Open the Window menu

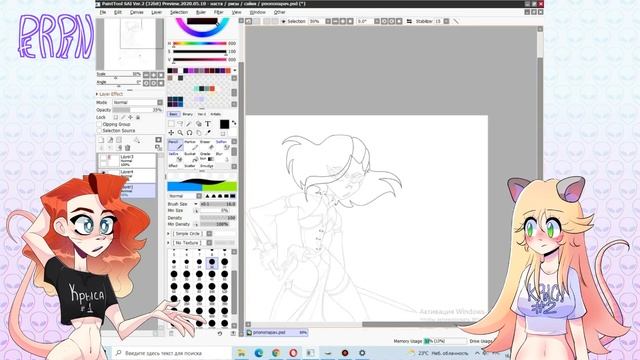(258, 12)
